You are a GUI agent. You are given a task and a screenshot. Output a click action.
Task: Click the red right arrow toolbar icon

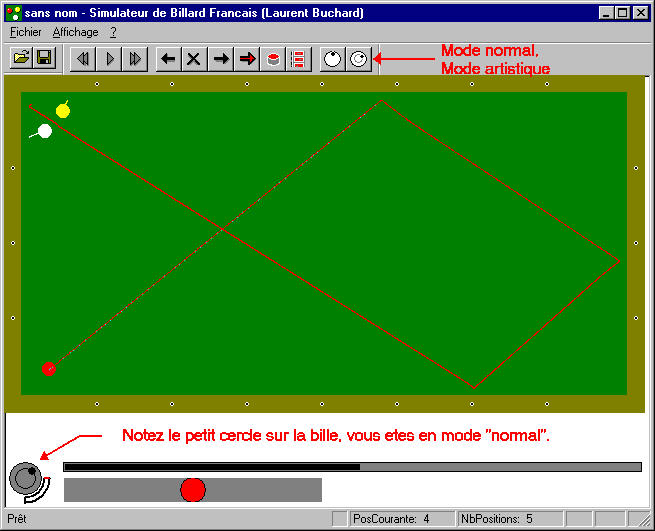tap(247, 59)
